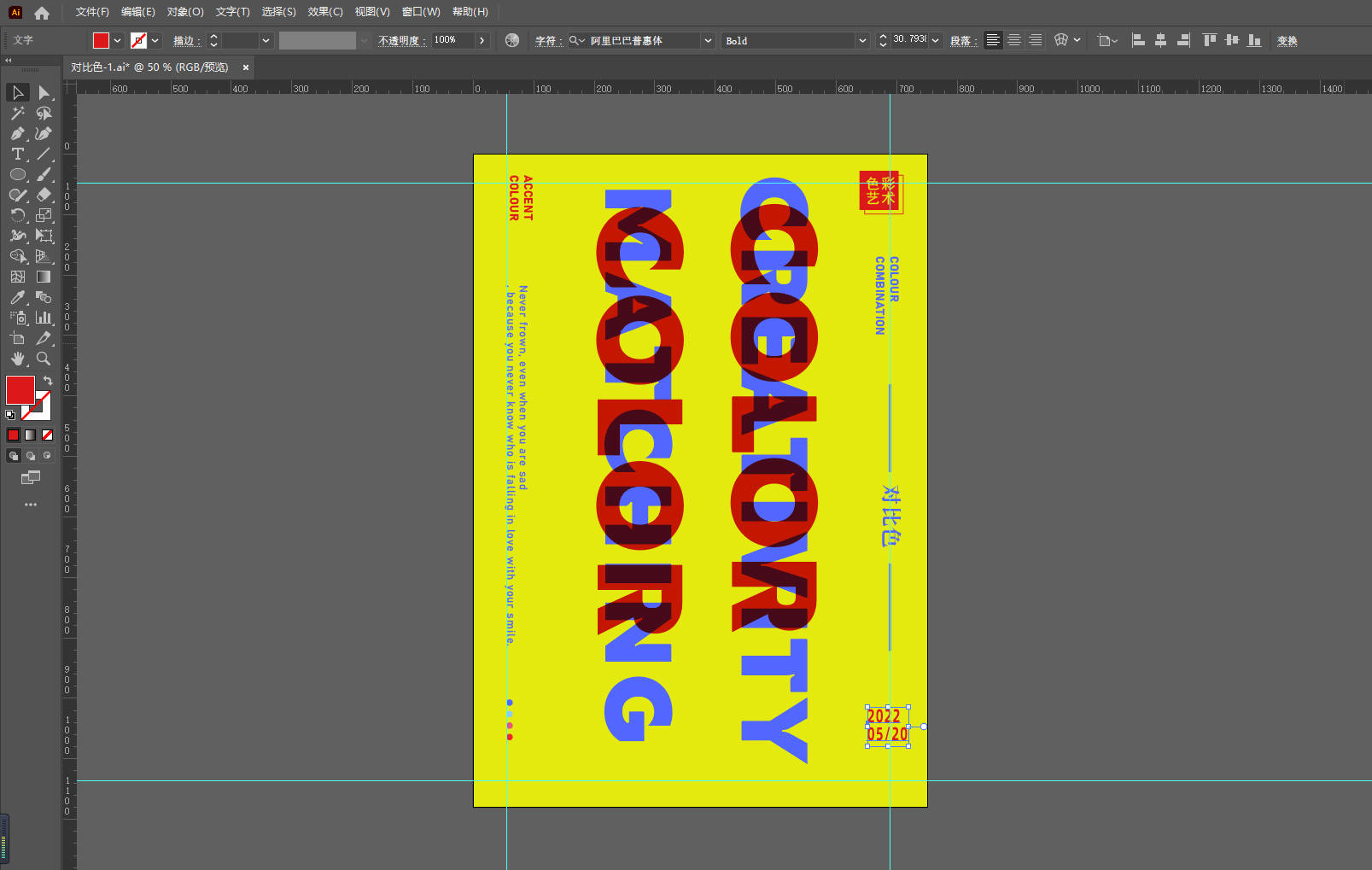This screenshot has height=870, width=1372.
Task: Expand the Bold font style dropdown
Action: (x=861, y=40)
